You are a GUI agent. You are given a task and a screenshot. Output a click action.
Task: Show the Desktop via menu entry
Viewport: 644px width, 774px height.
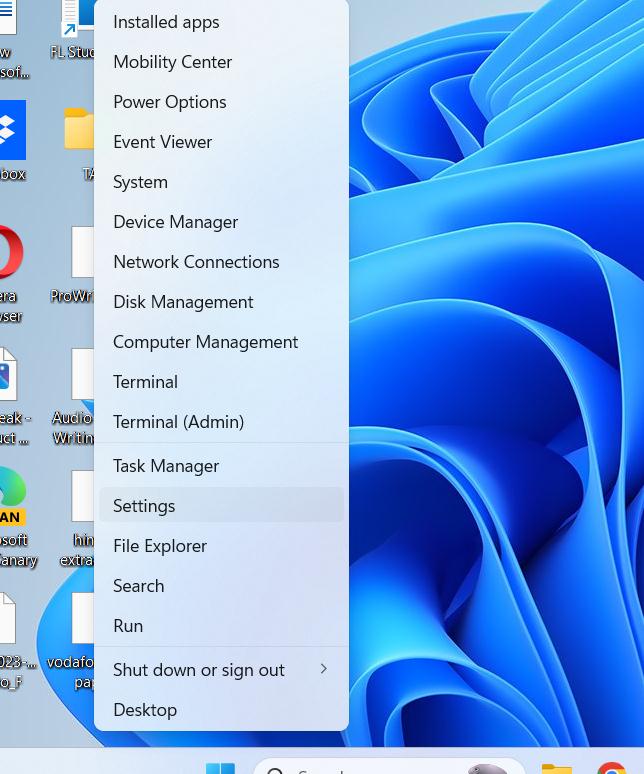pos(221,710)
